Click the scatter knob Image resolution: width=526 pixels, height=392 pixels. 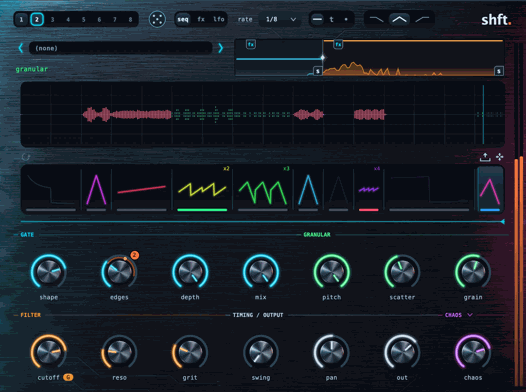pos(402,271)
